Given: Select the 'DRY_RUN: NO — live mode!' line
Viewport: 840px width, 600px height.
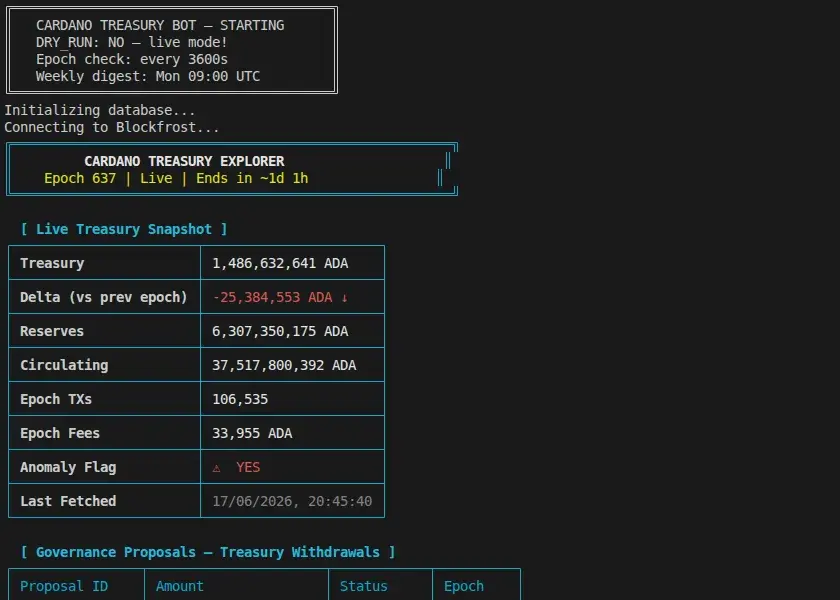Looking at the screenshot, I should click(x=132, y=42).
